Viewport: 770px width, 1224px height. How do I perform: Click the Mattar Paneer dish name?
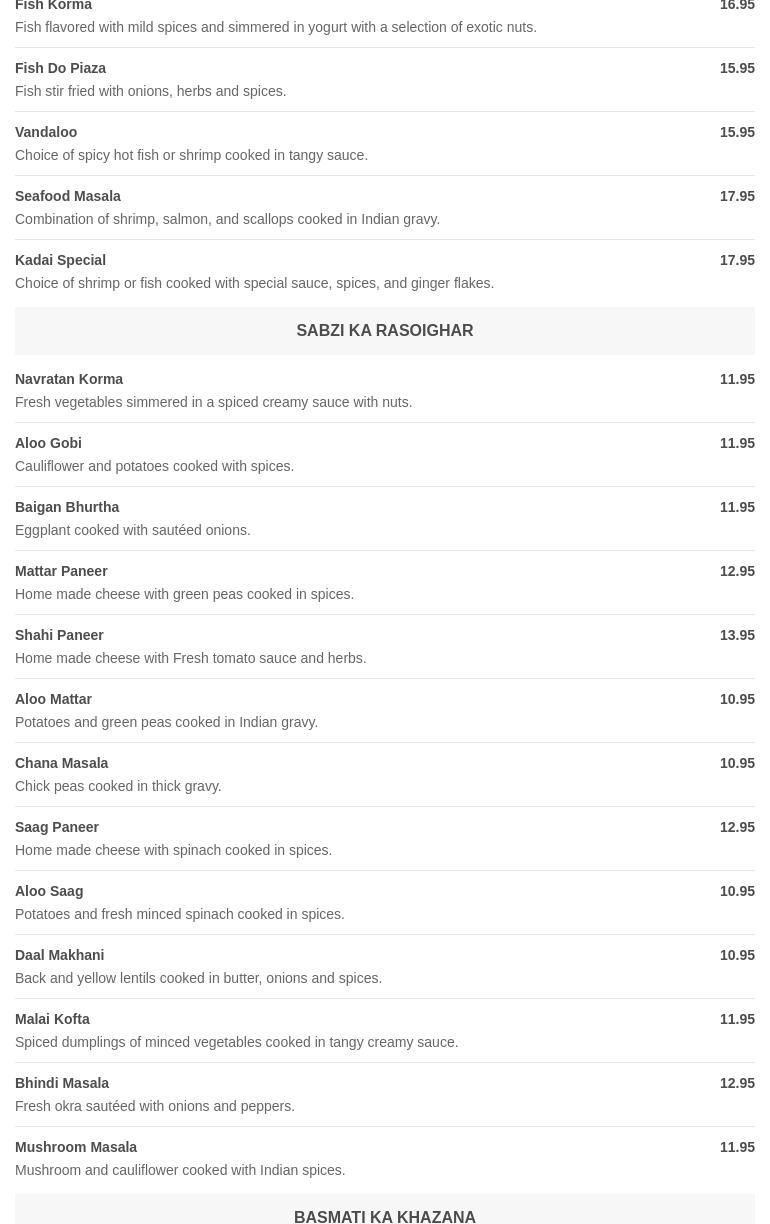(x=61, y=571)
